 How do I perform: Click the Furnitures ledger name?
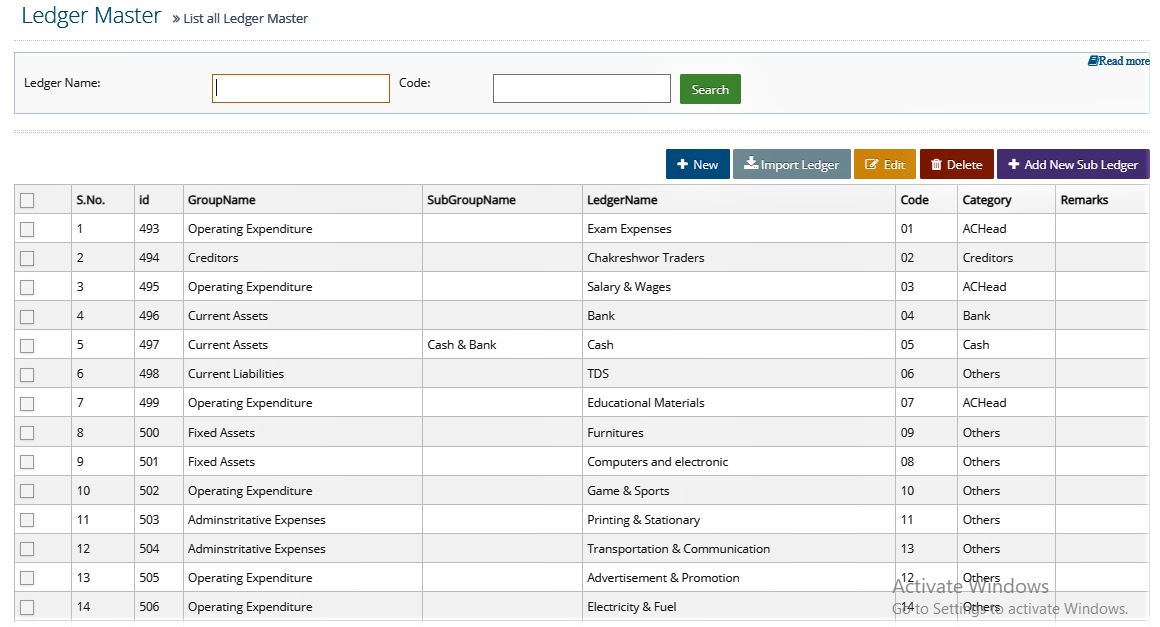click(x=616, y=433)
